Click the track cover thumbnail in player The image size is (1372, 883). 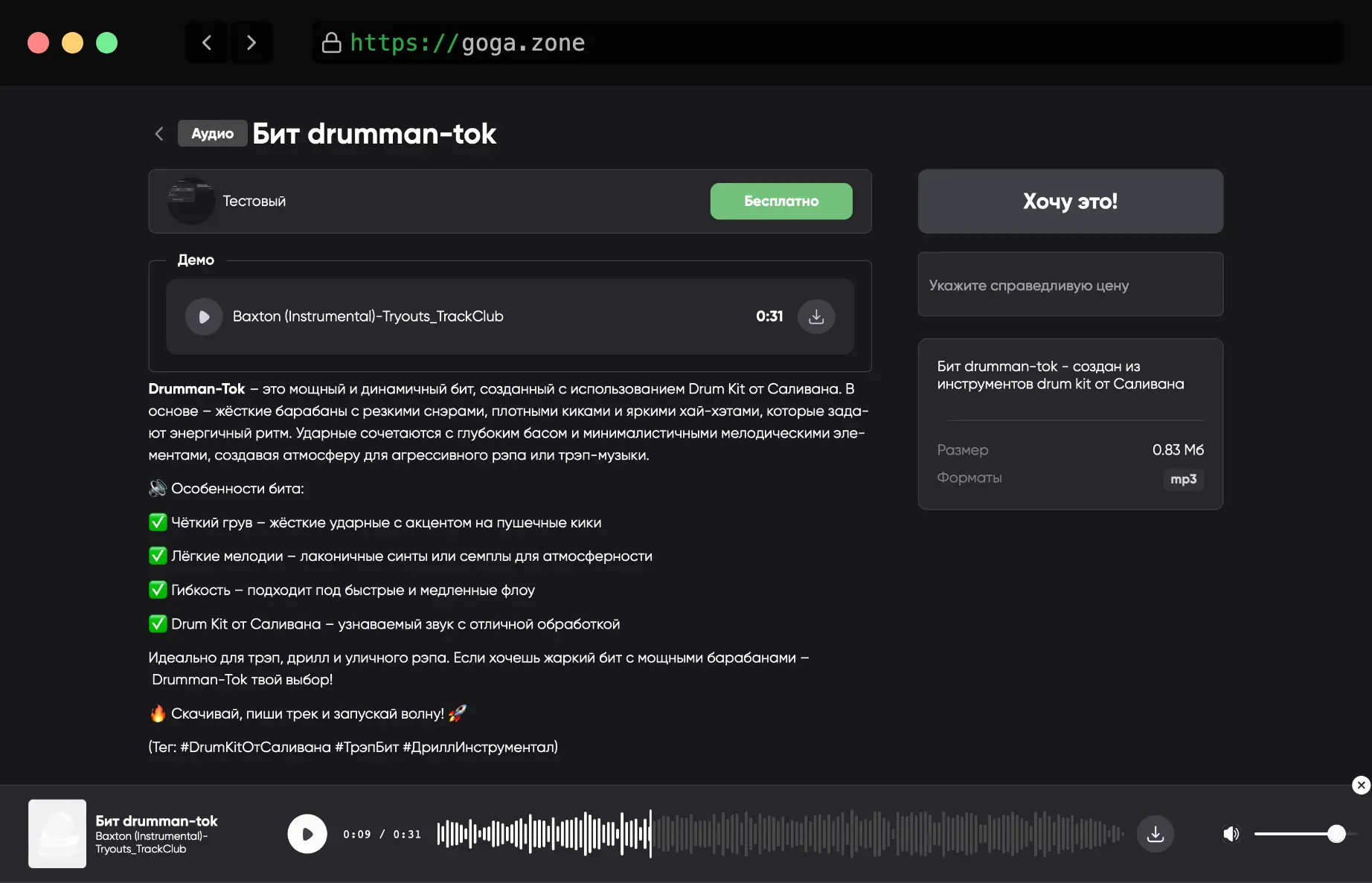click(57, 834)
